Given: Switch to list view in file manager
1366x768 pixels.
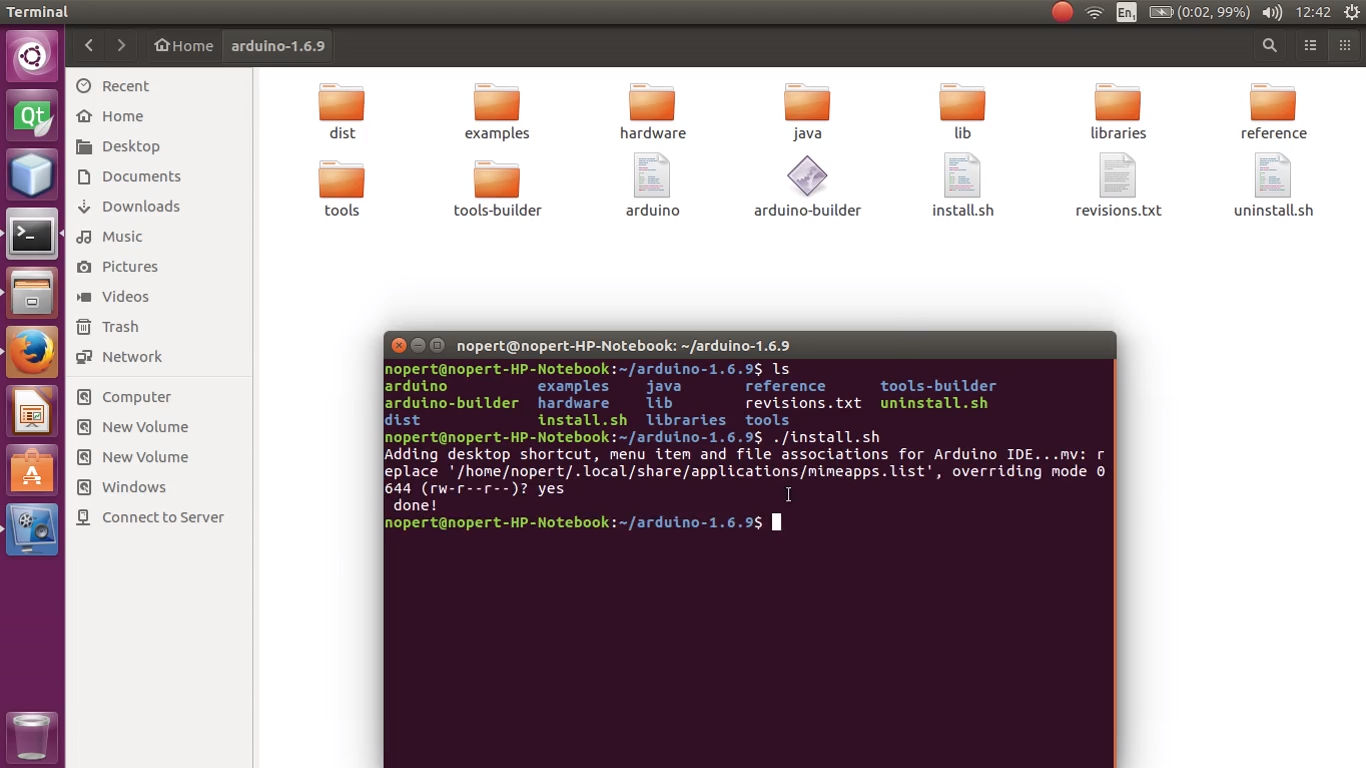Looking at the screenshot, I should (x=1310, y=45).
